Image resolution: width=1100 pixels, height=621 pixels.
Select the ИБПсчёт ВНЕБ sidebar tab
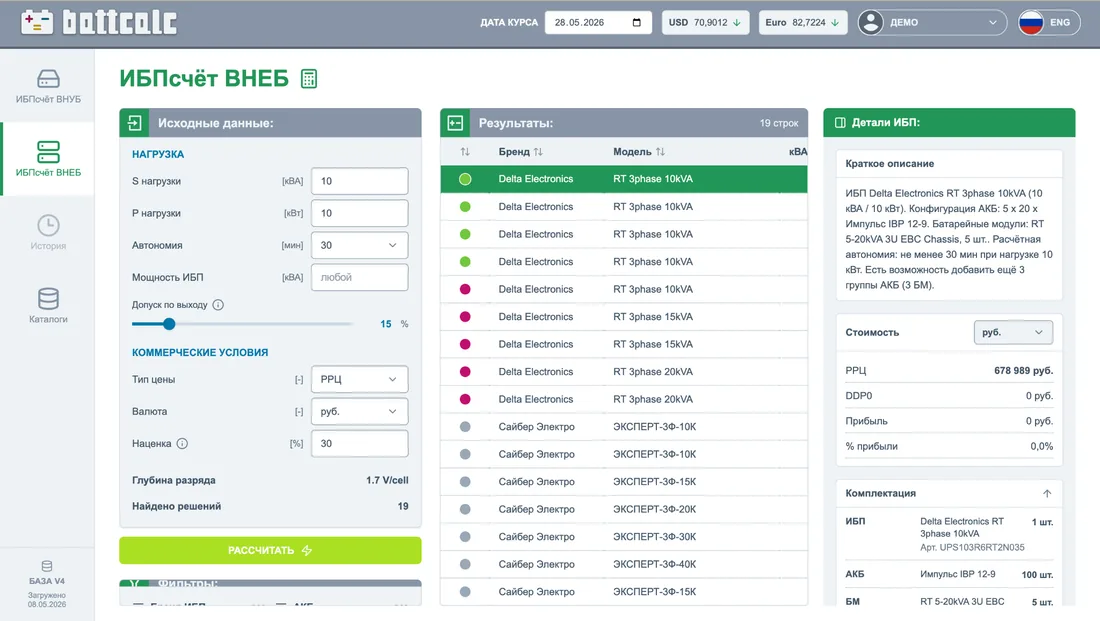pyautogui.click(x=48, y=159)
